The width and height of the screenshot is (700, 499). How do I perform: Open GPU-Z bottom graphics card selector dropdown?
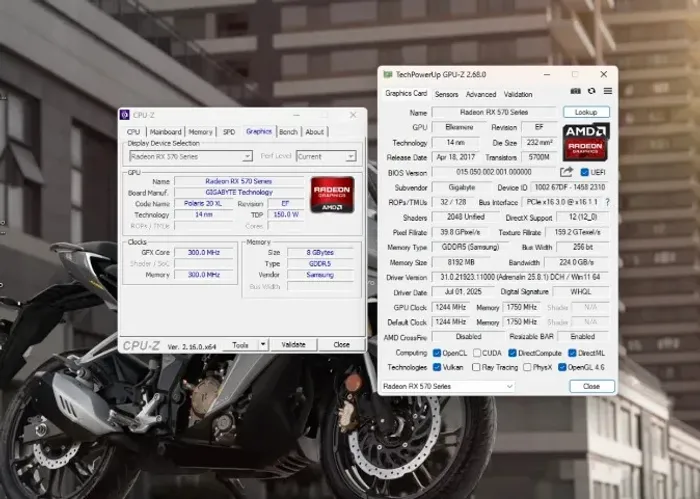pos(448,387)
